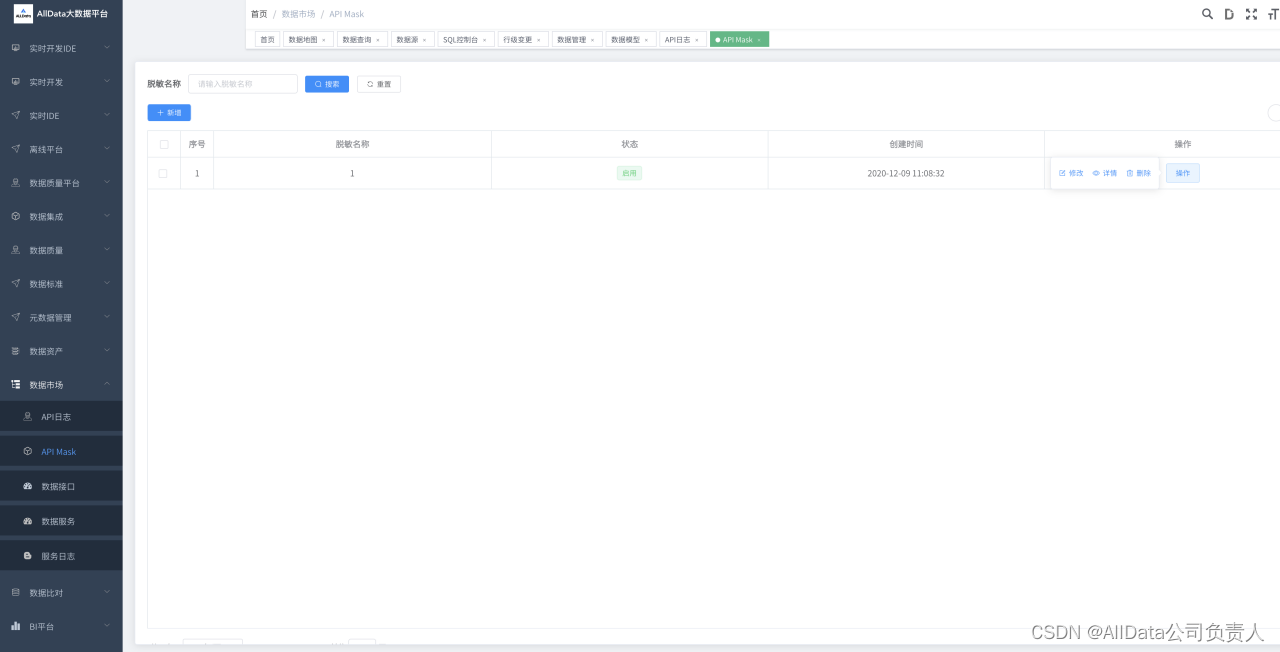Expand the 元数据管理 menu chevron
Viewport: 1280px width, 652px height.
click(107, 317)
